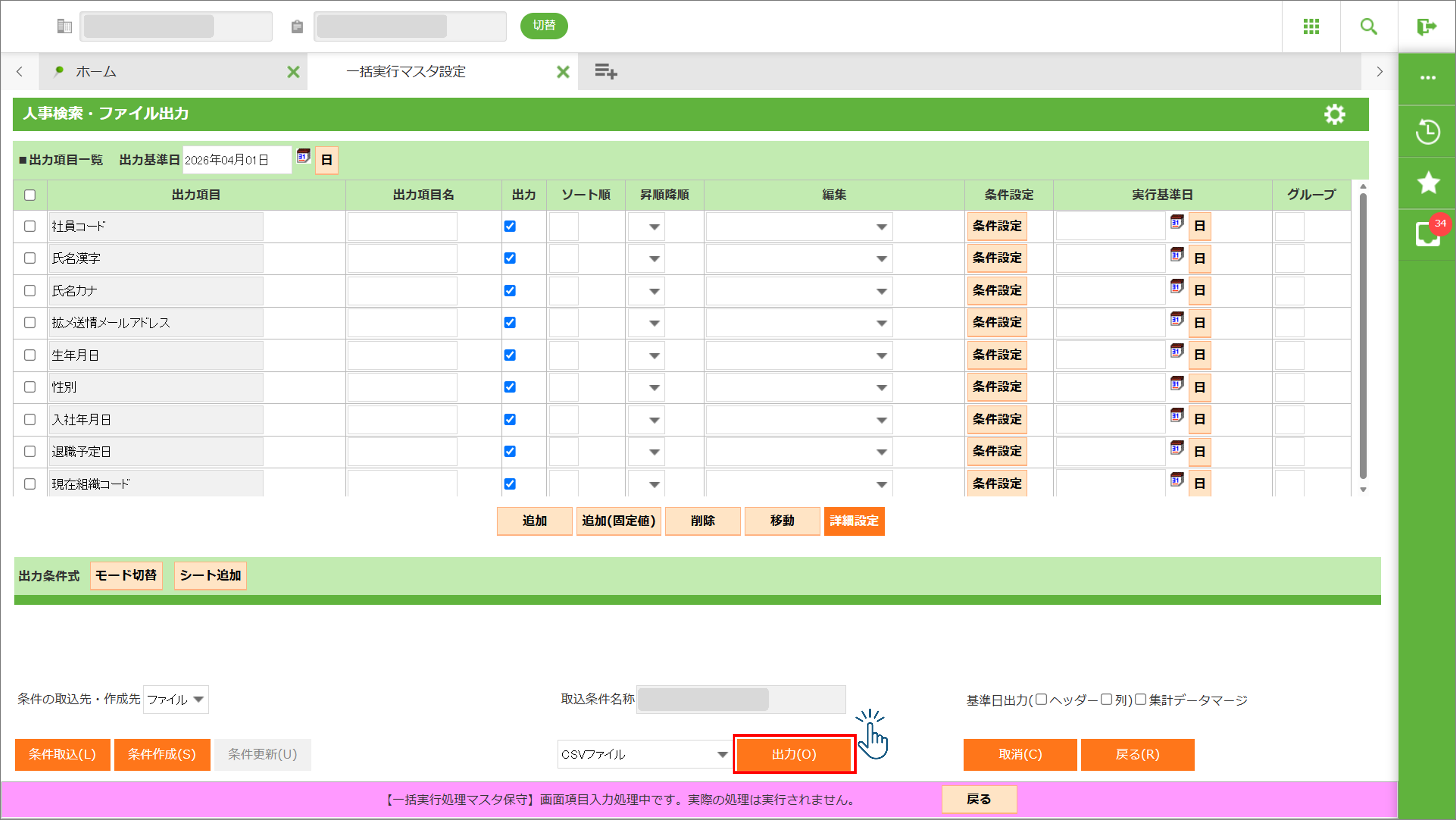Image resolution: width=1456 pixels, height=820 pixels.
Task: Uncheck 出力 for 氏名カナ
Action: [x=510, y=291]
